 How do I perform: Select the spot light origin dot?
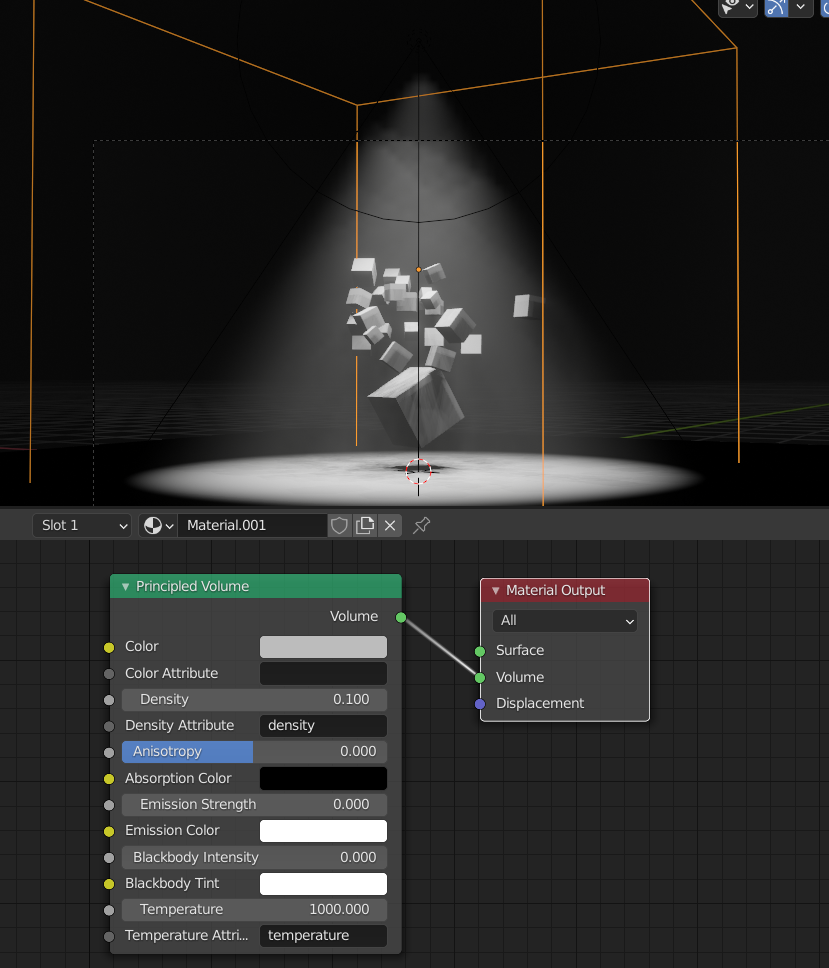(419, 270)
